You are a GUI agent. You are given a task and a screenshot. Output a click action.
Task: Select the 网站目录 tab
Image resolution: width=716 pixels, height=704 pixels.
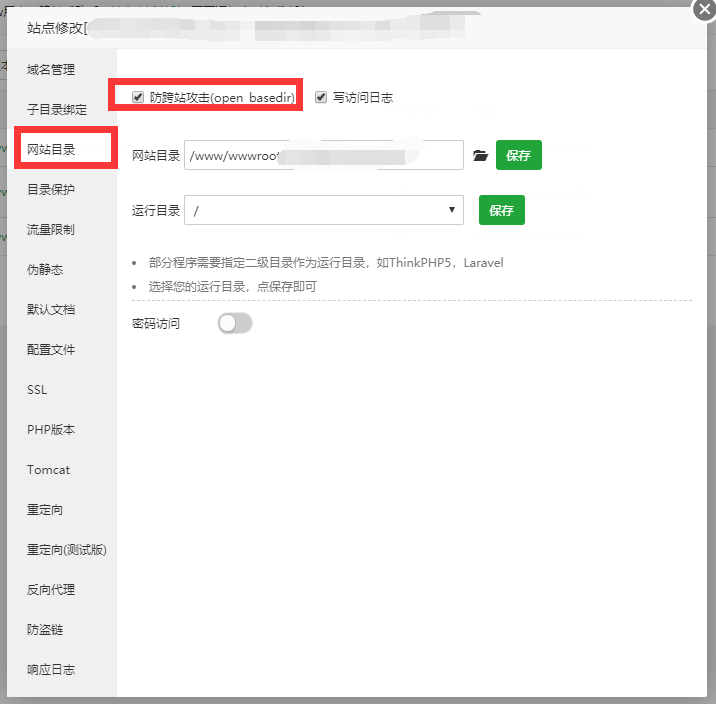(x=51, y=150)
